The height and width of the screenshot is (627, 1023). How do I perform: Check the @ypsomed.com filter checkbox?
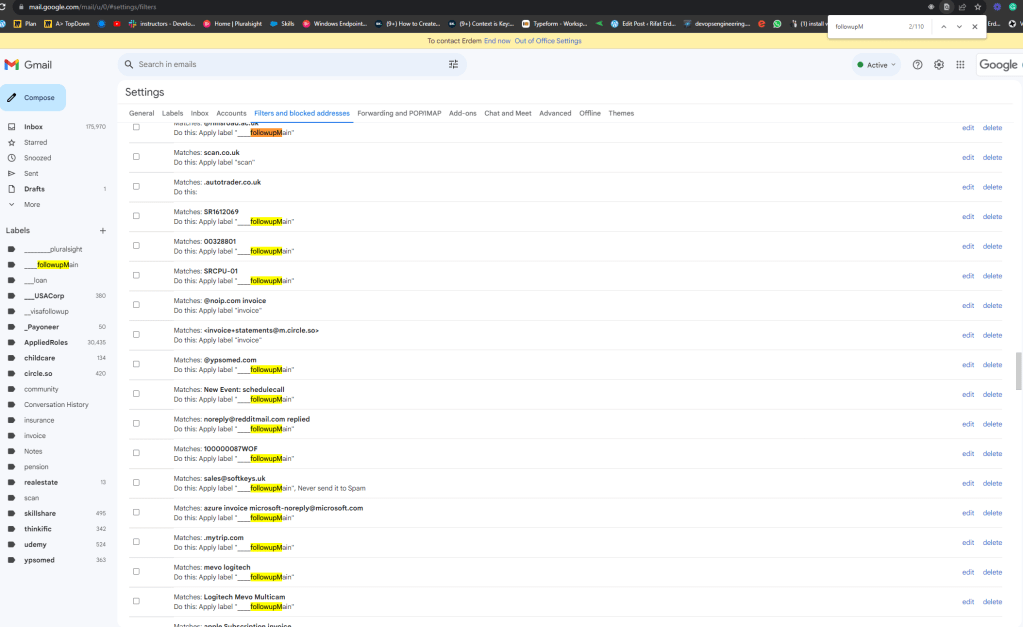pyautogui.click(x=136, y=364)
